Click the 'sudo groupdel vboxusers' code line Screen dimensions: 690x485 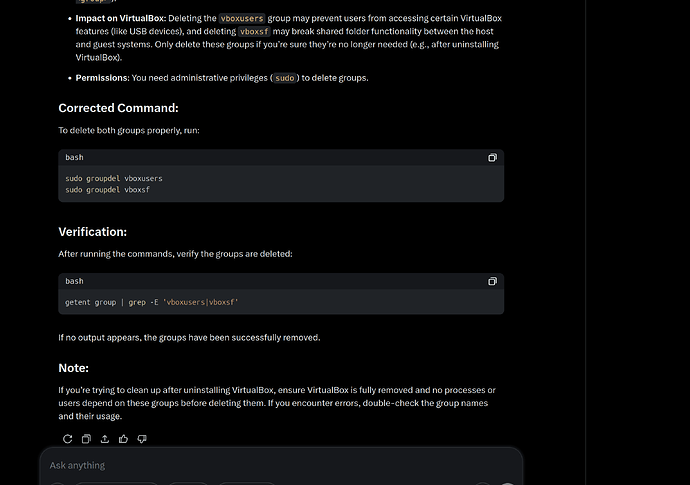point(113,178)
